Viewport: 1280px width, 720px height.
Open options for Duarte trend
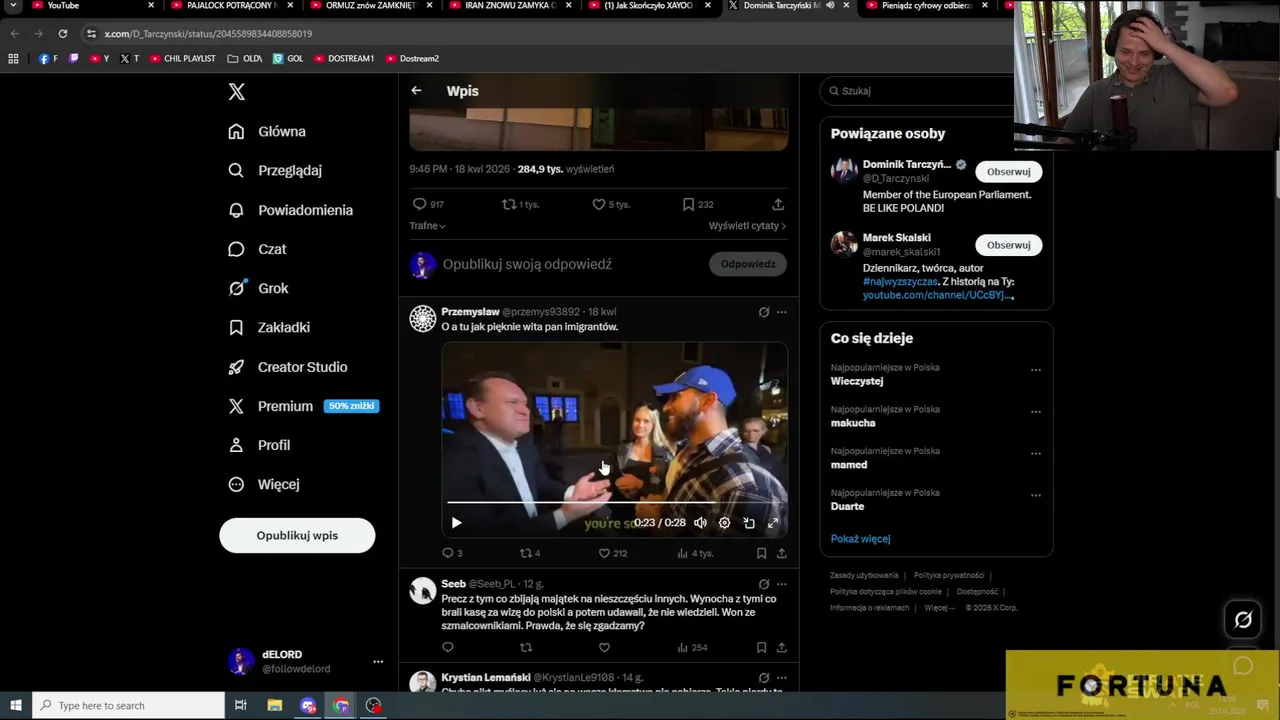point(1036,496)
